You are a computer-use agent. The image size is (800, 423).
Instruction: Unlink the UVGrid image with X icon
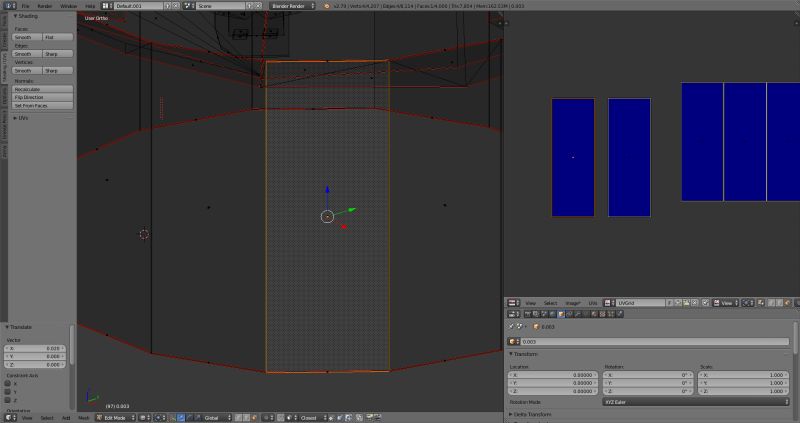pyautogui.click(x=694, y=303)
